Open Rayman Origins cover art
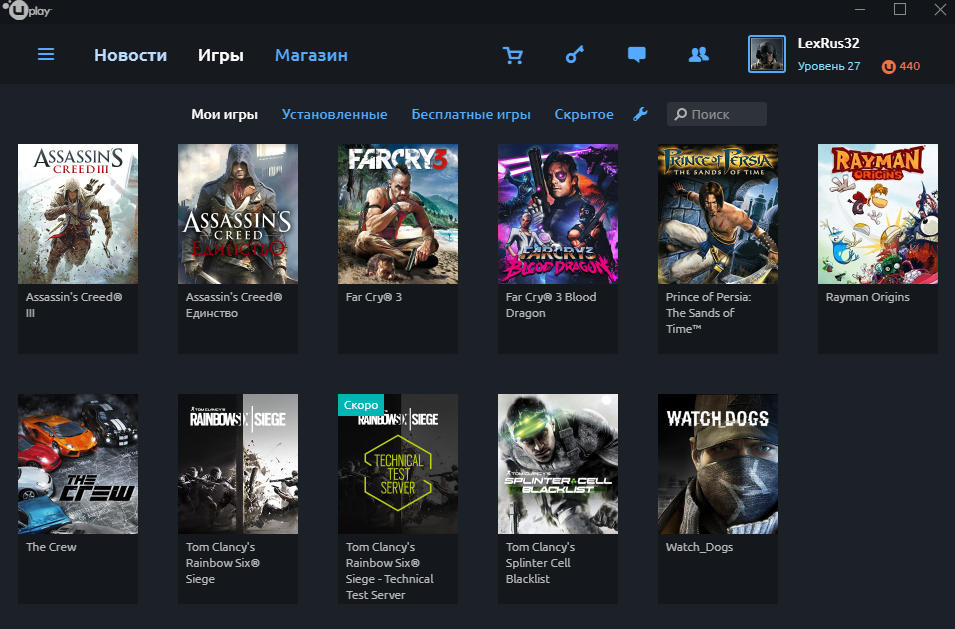 (878, 214)
